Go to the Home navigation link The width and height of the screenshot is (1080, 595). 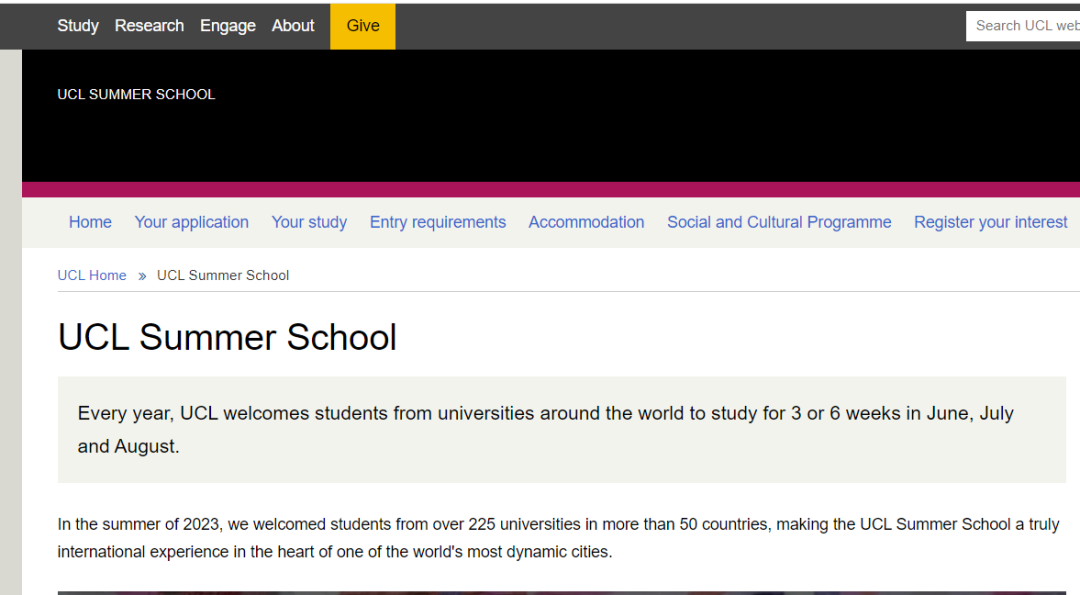click(x=90, y=222)
